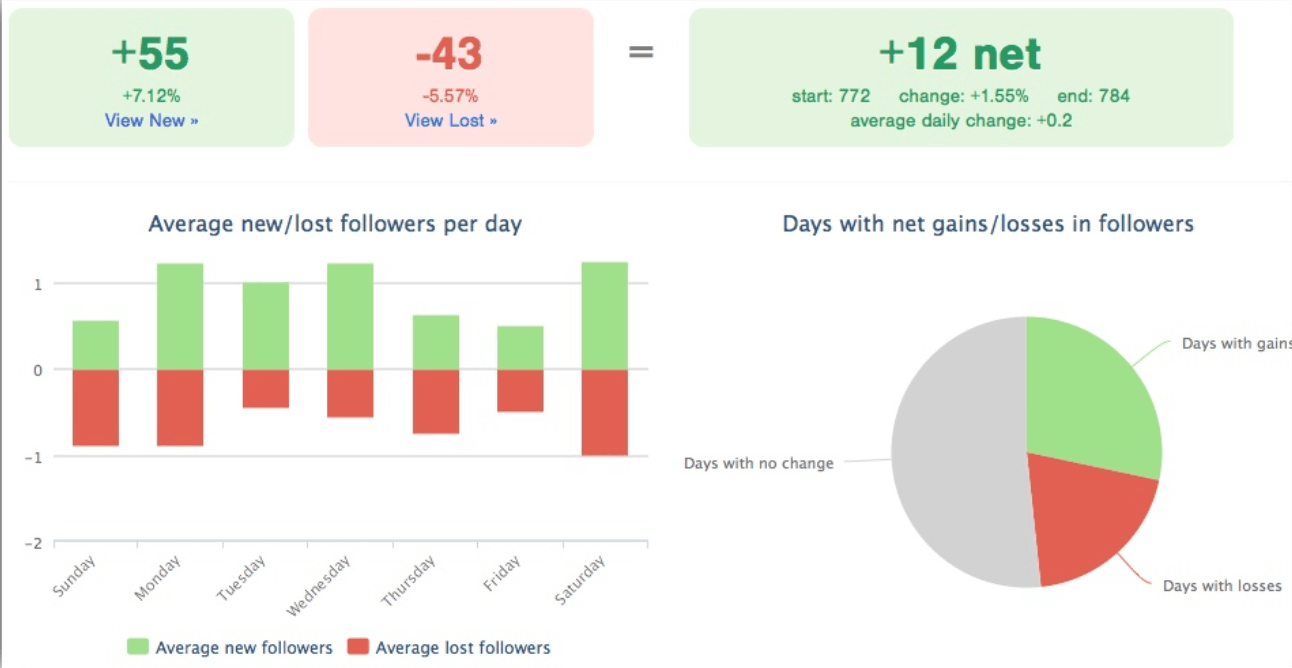This screenshot has height=668, width=1292.
Task: Click green Average new followers legend swatch
Action: [x=137, y=648]
